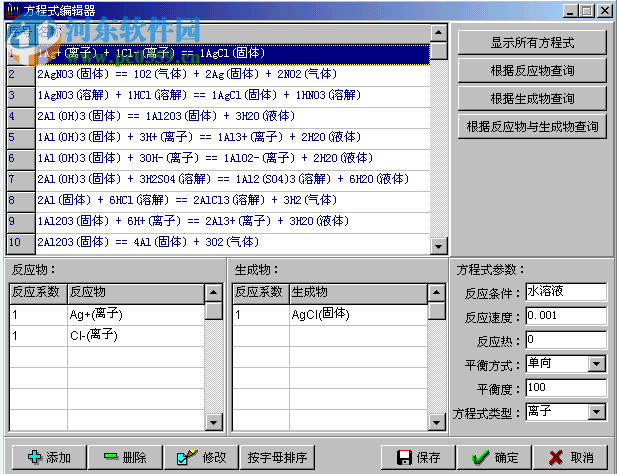Screen dimensions: 617x474
Task: Minimize the 方程式编辑器 window
Action: point(571,11)
